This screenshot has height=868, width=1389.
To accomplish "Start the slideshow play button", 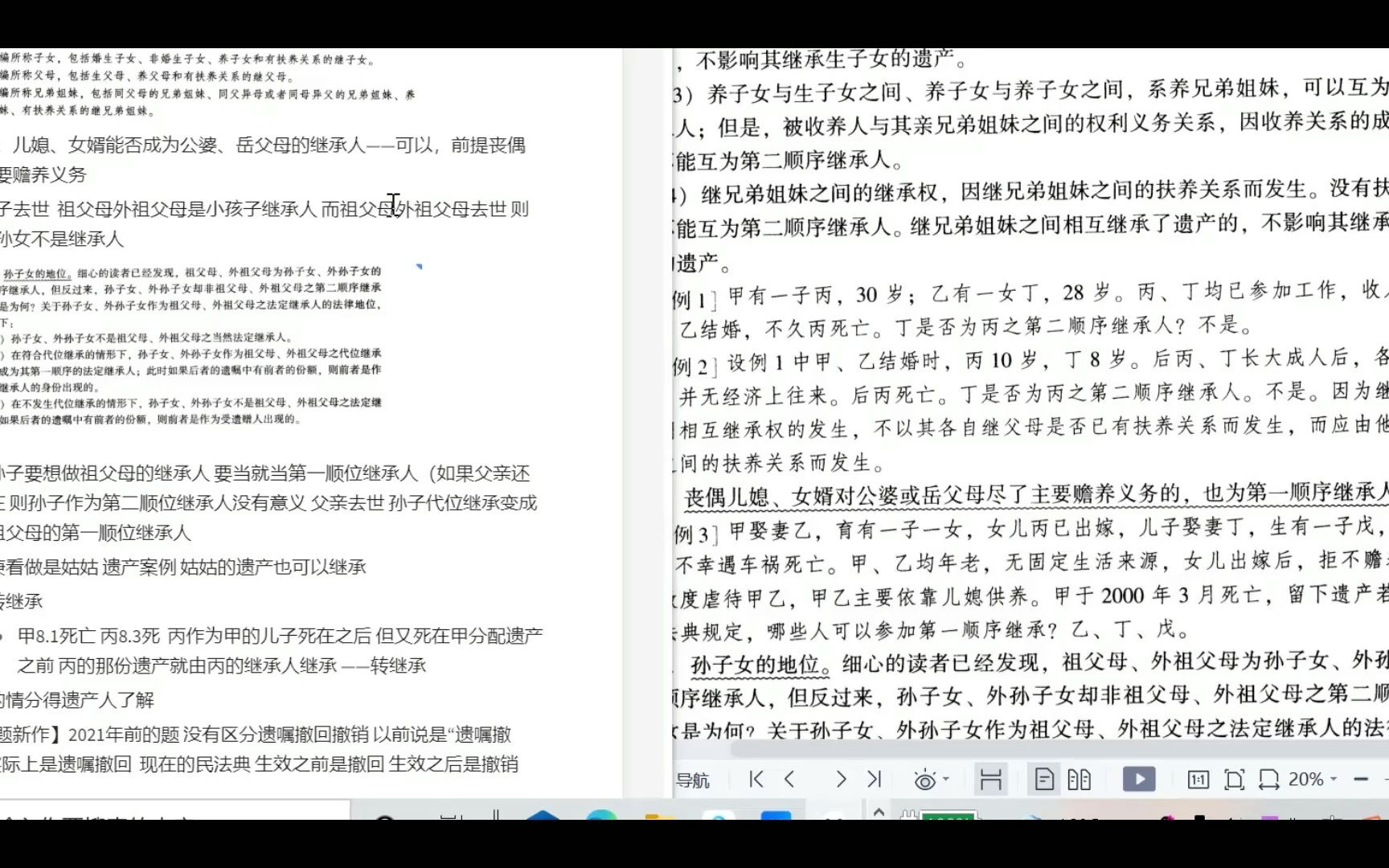I will 1139,779.
